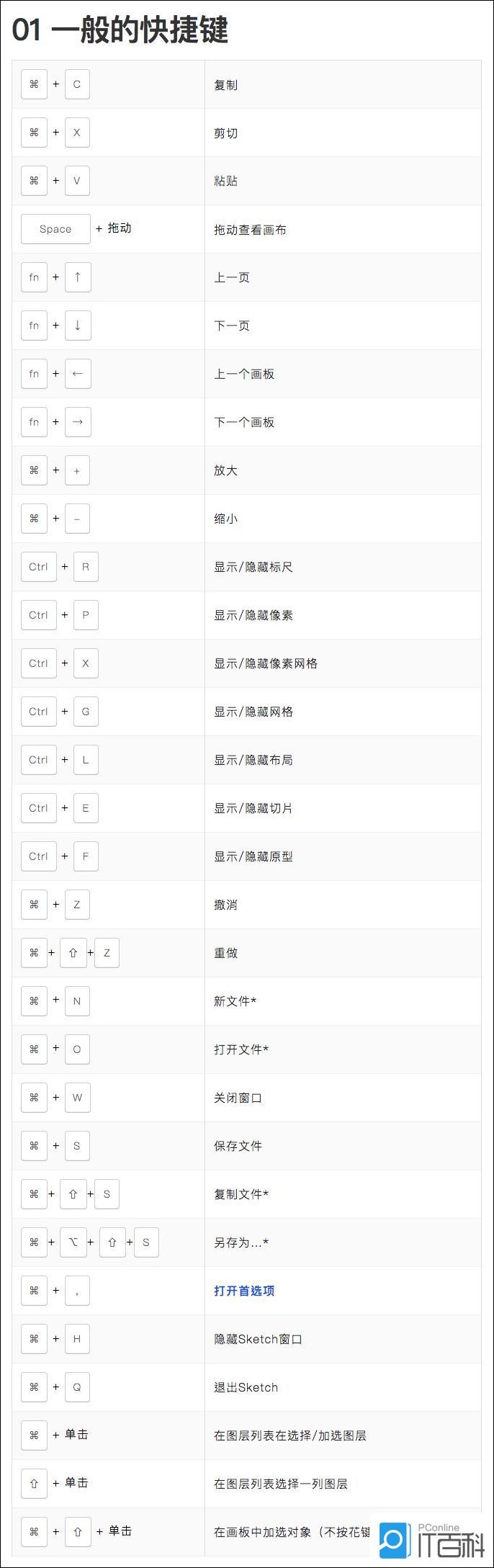The image size is (494, 1568).
Task: Click the Space key in the 拖动查看画布 row
Action: (55, 229)
